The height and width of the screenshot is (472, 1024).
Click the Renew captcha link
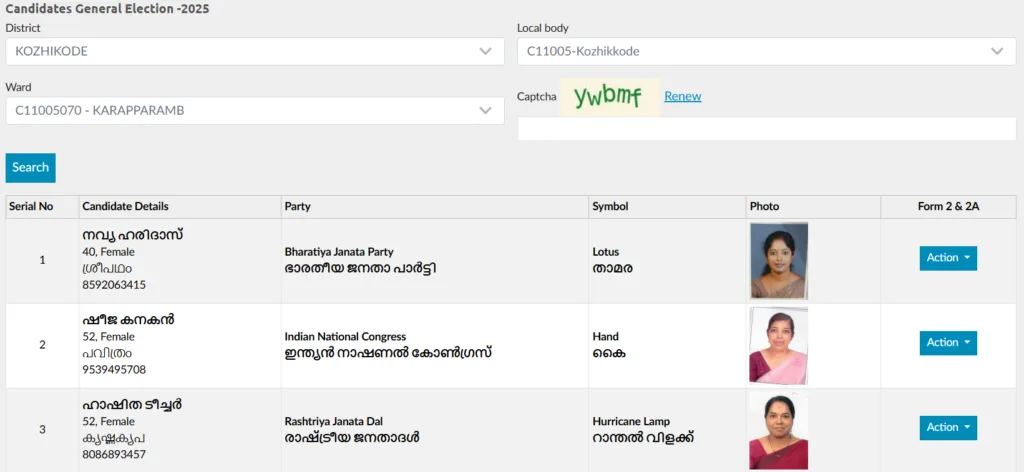(683, 96)
